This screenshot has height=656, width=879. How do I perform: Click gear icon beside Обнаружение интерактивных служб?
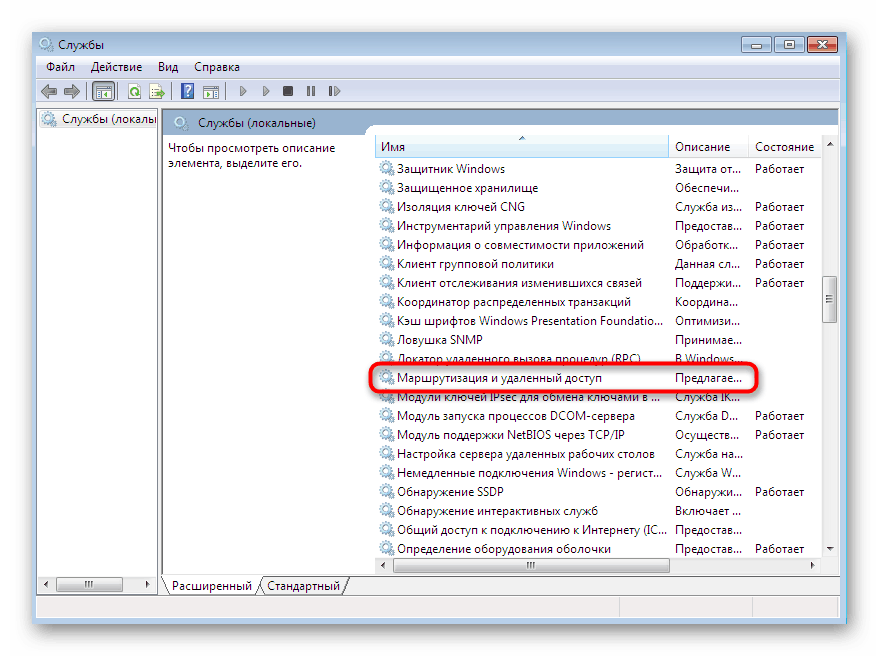(387, 510)
